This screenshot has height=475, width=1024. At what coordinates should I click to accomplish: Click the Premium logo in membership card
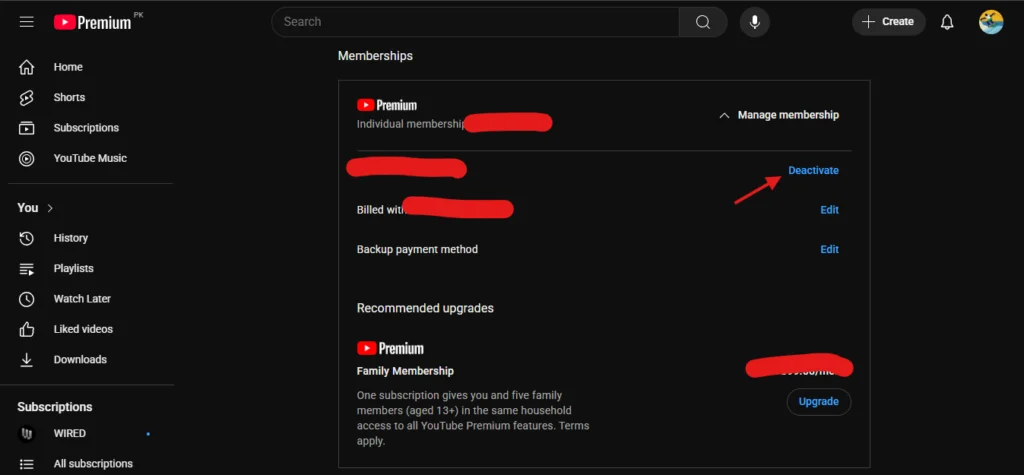pos(387,105)
